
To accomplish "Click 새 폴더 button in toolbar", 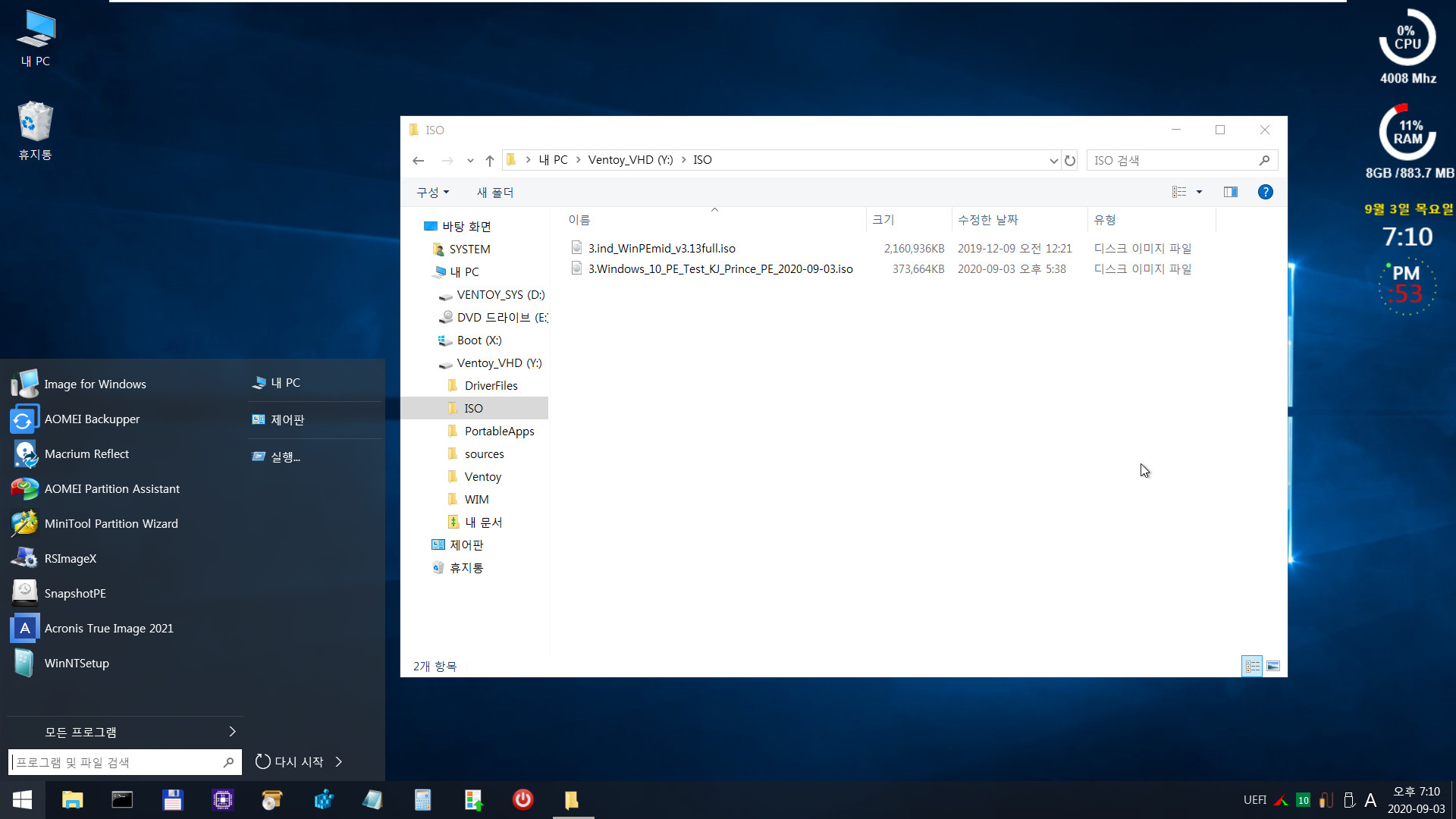I will tap(495, 192).
